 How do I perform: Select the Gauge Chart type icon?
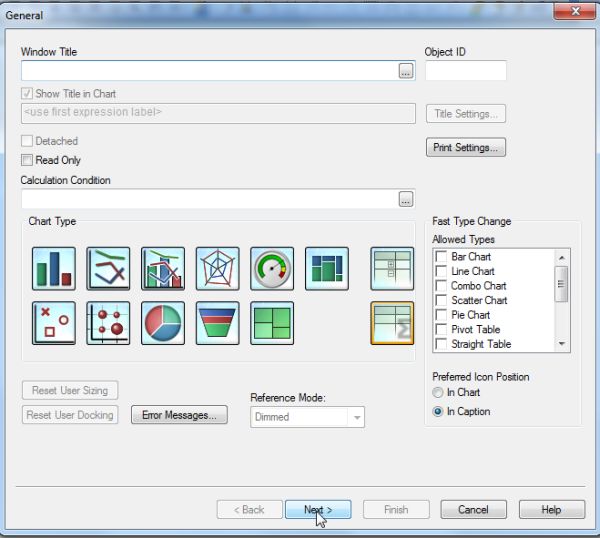click(272, 269)
